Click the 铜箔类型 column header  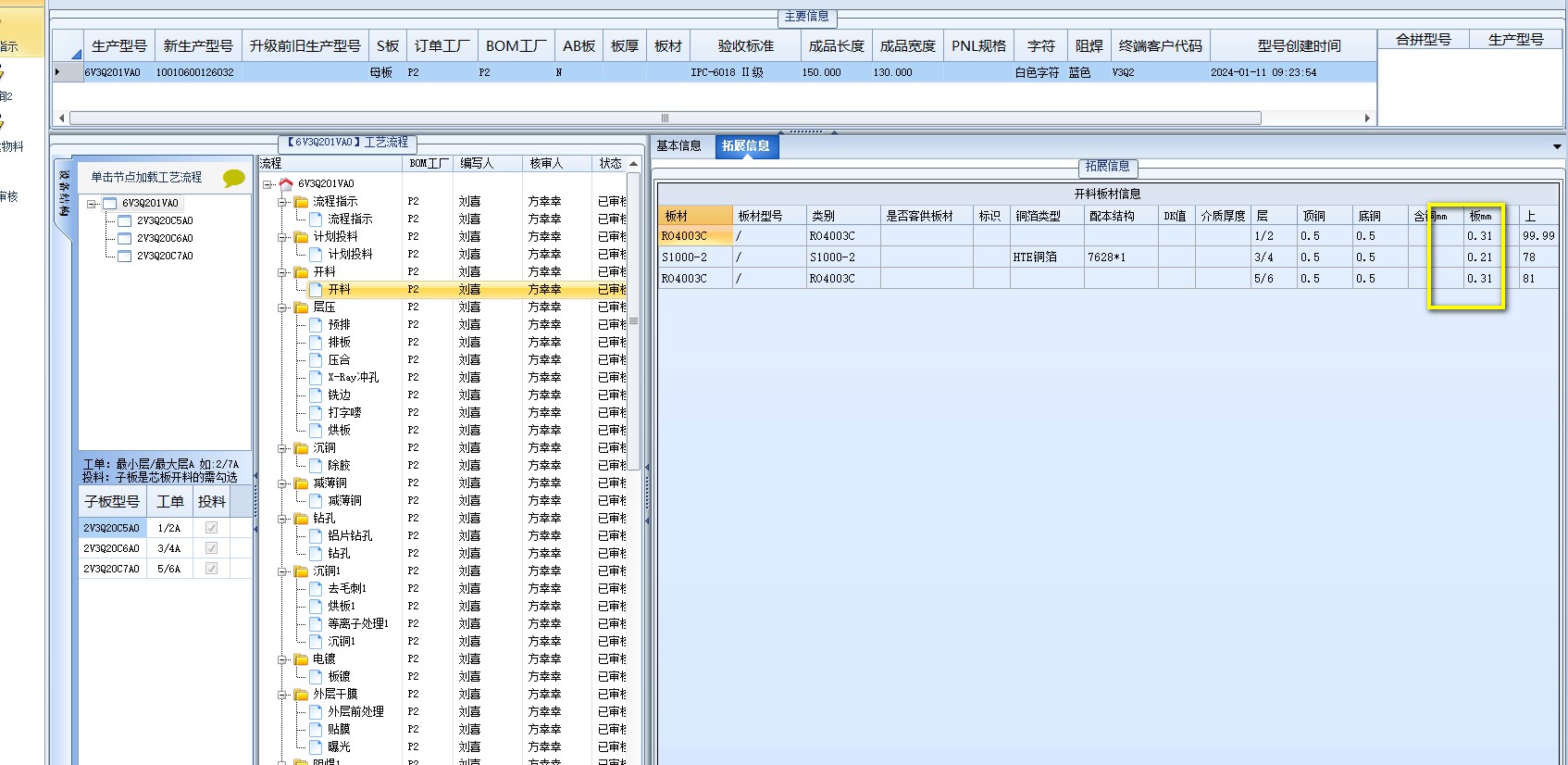pyautogui.click(x=1047, y=216)
